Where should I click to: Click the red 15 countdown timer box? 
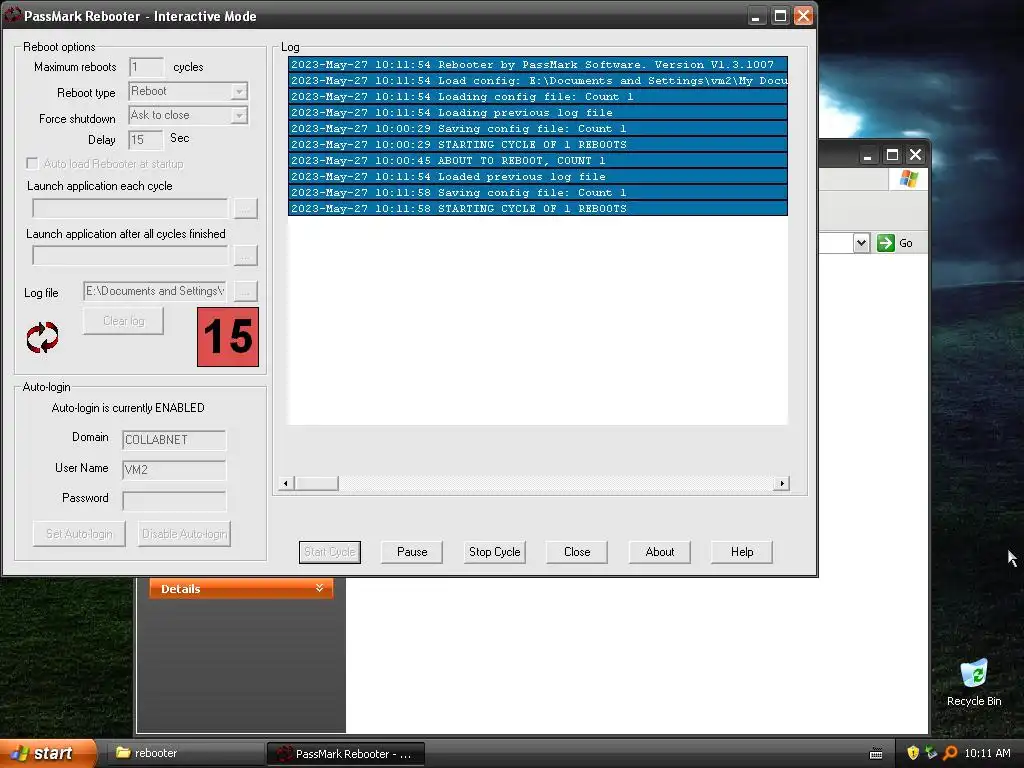tap(228, 337)
